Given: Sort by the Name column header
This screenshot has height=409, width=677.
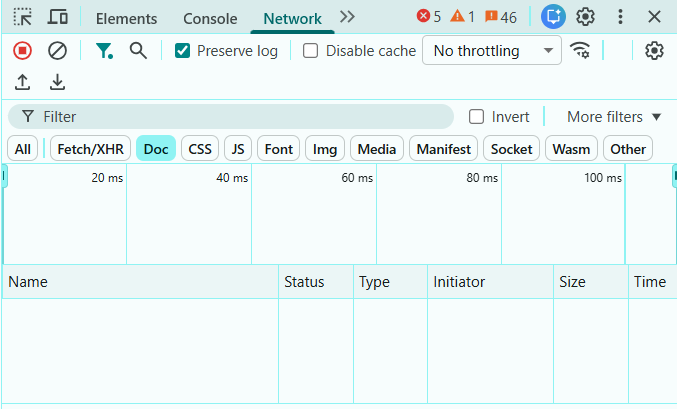Looking at the screenshot, I should 140,282.
